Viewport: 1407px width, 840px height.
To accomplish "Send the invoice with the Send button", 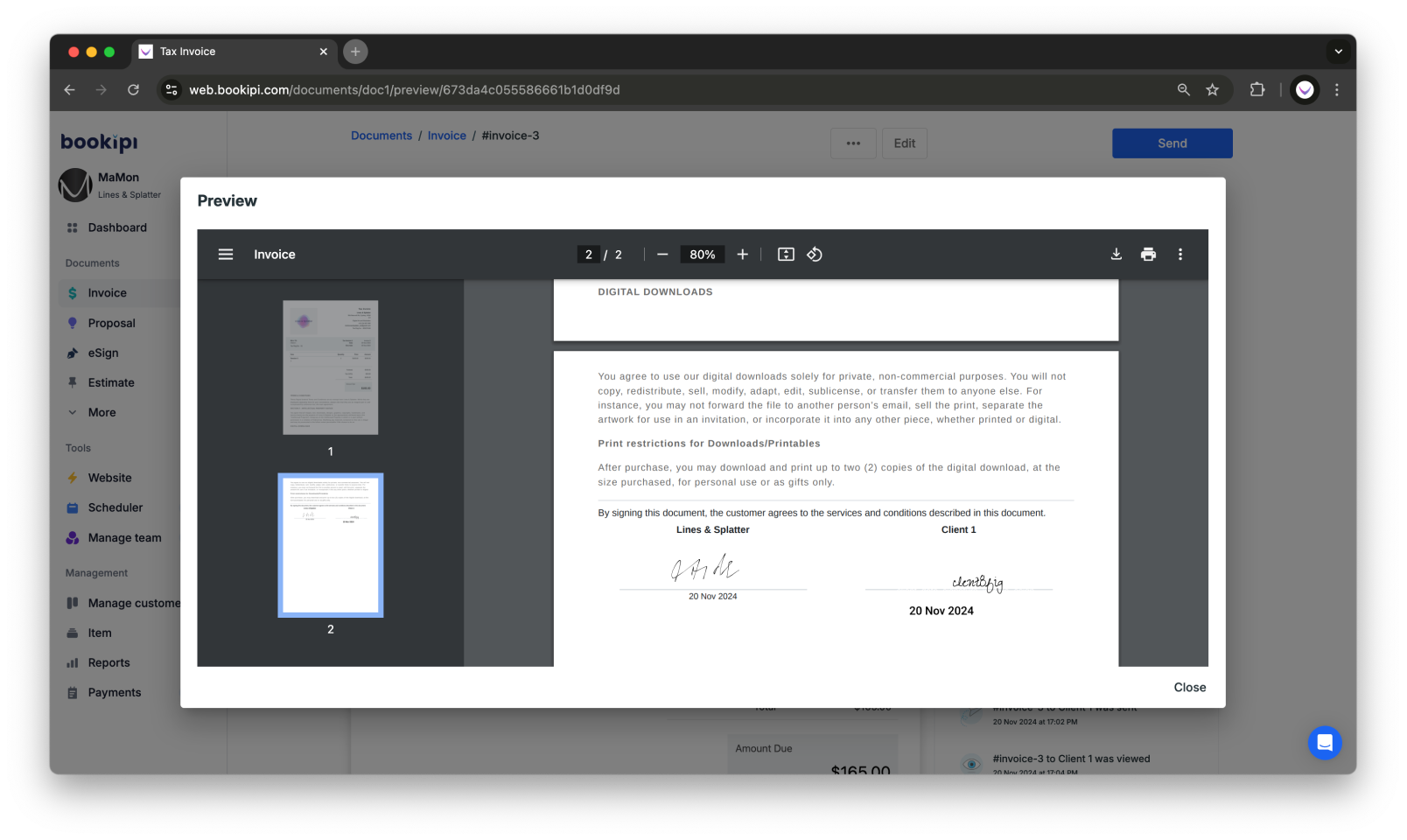I will [x=1172, y=143].
